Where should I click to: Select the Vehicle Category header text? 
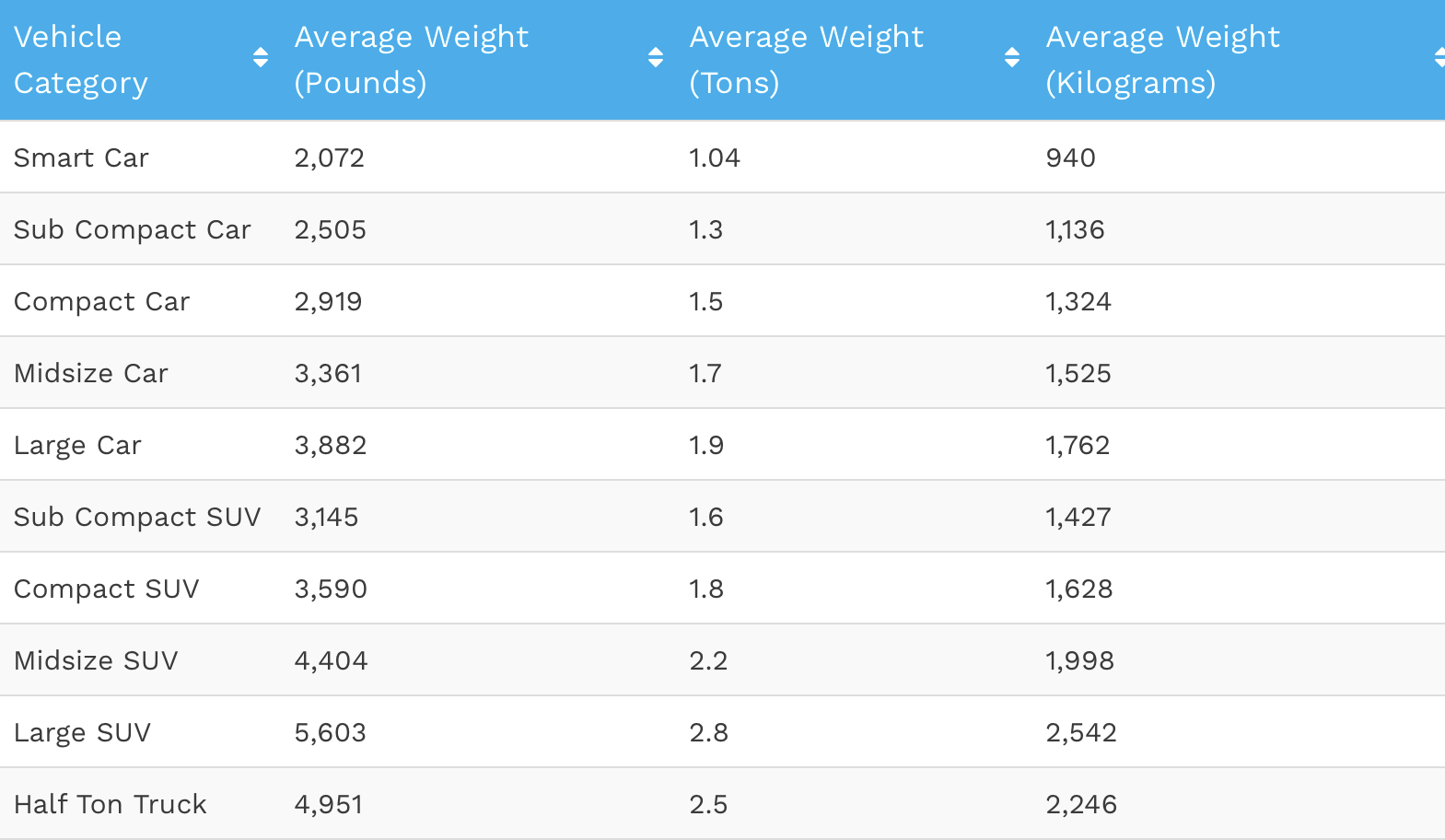click(81, 60)
